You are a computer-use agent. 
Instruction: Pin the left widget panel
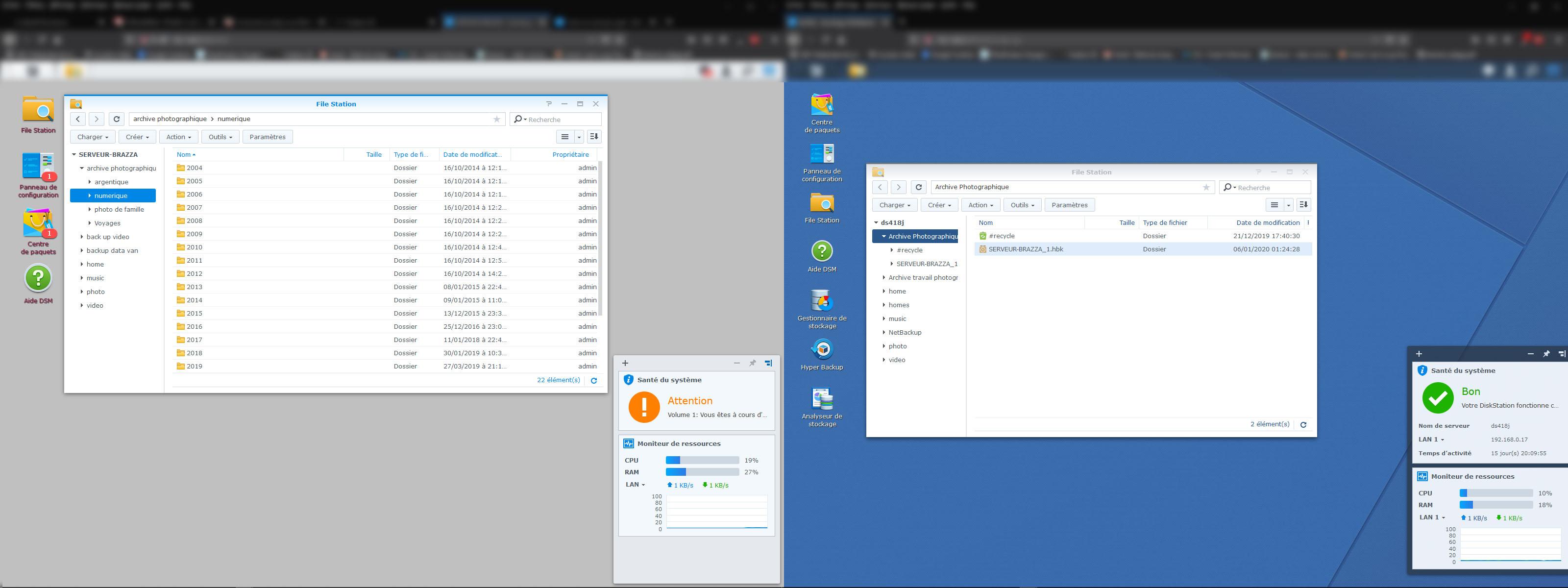752,363
